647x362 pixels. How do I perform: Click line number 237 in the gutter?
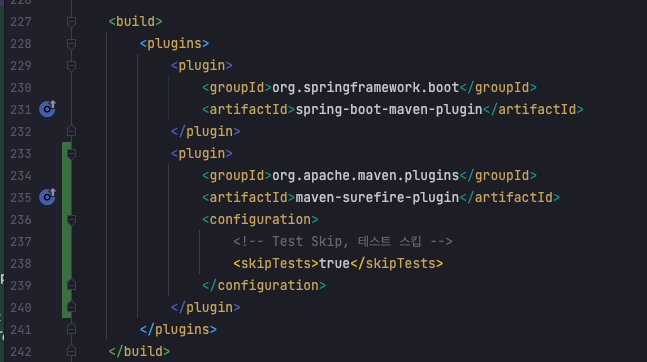point(21,241)
